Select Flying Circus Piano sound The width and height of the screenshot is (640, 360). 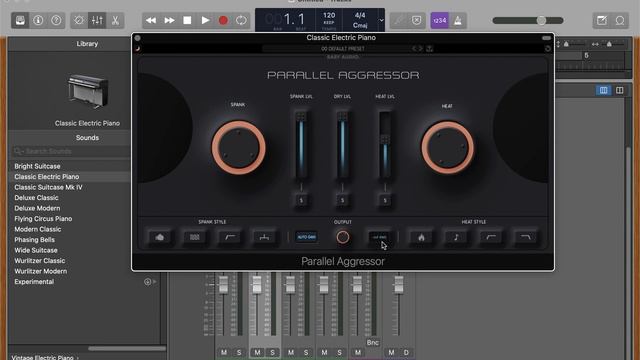(x=43, y=219)
